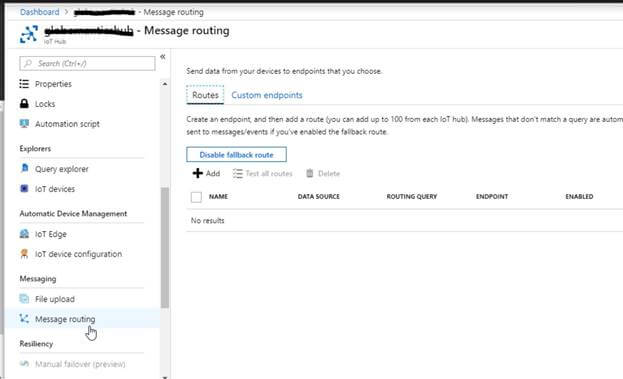The image size is (623, 379).
Task: Go to Dashboard via breadcrumb link
Action: point(39,12)
